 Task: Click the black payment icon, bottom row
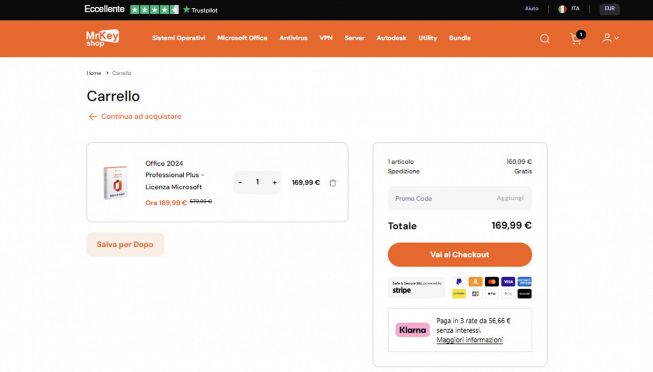pos(524,294)
